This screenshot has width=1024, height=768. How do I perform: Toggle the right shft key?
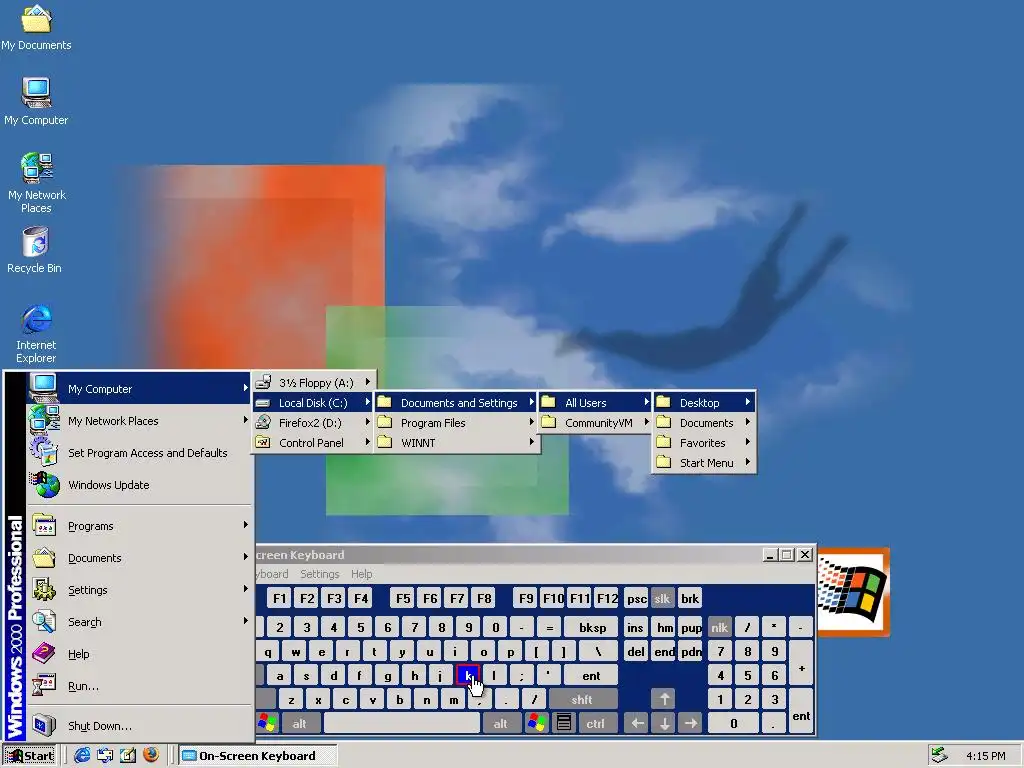click(x=582, y=699)
